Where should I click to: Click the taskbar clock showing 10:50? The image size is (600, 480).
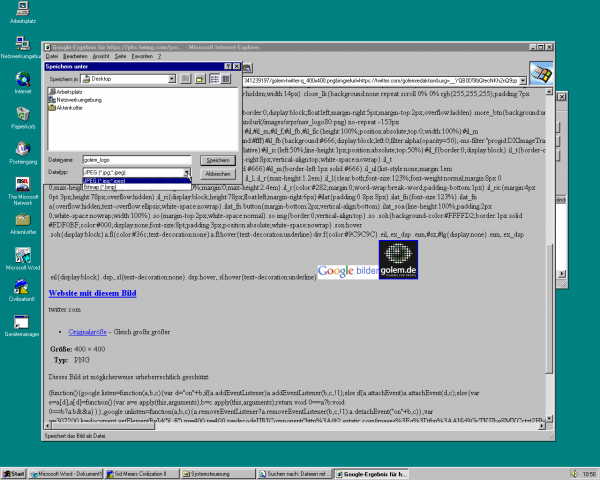pos(589,474)
